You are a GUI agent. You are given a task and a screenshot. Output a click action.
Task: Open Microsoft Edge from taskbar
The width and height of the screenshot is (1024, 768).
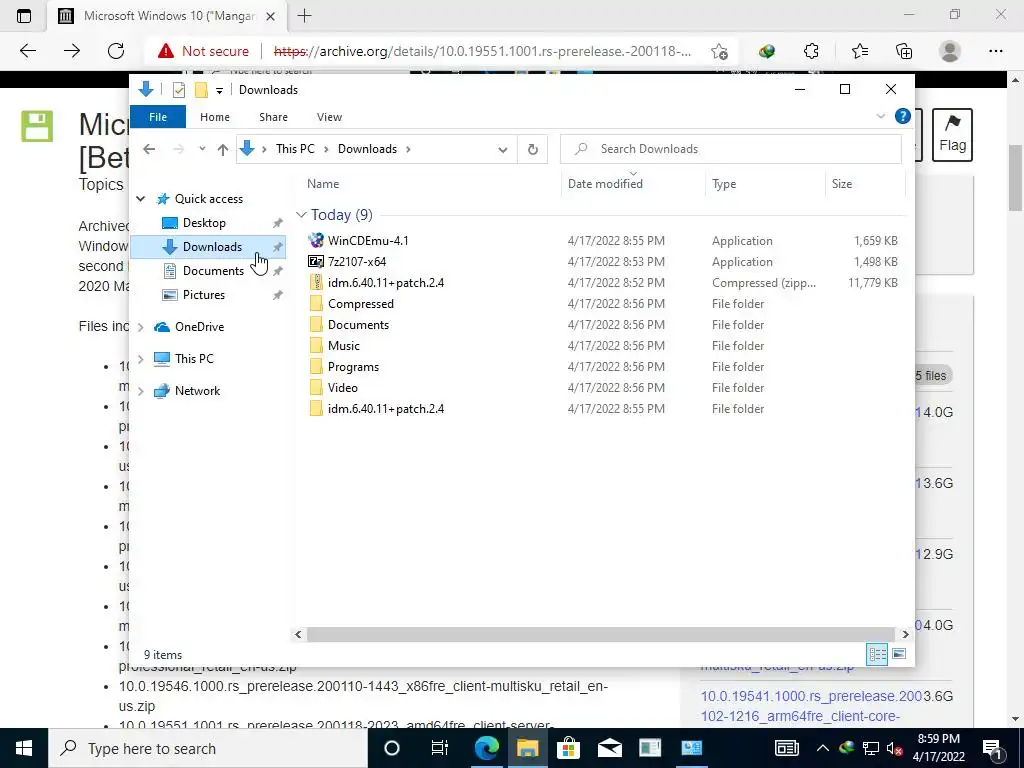(x=487, y=748)
